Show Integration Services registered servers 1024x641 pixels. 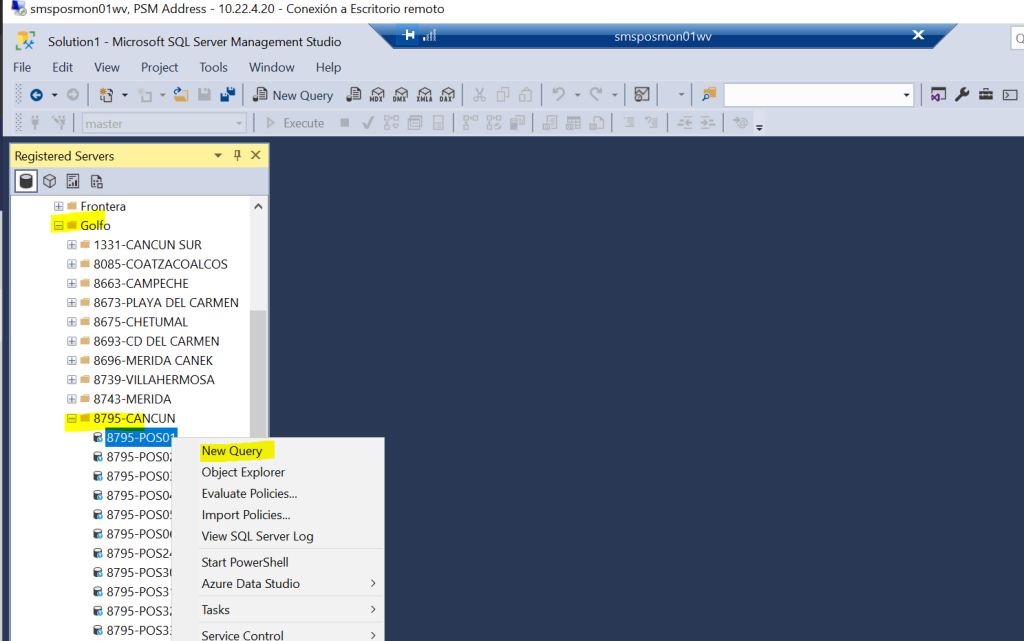[97, 181]
